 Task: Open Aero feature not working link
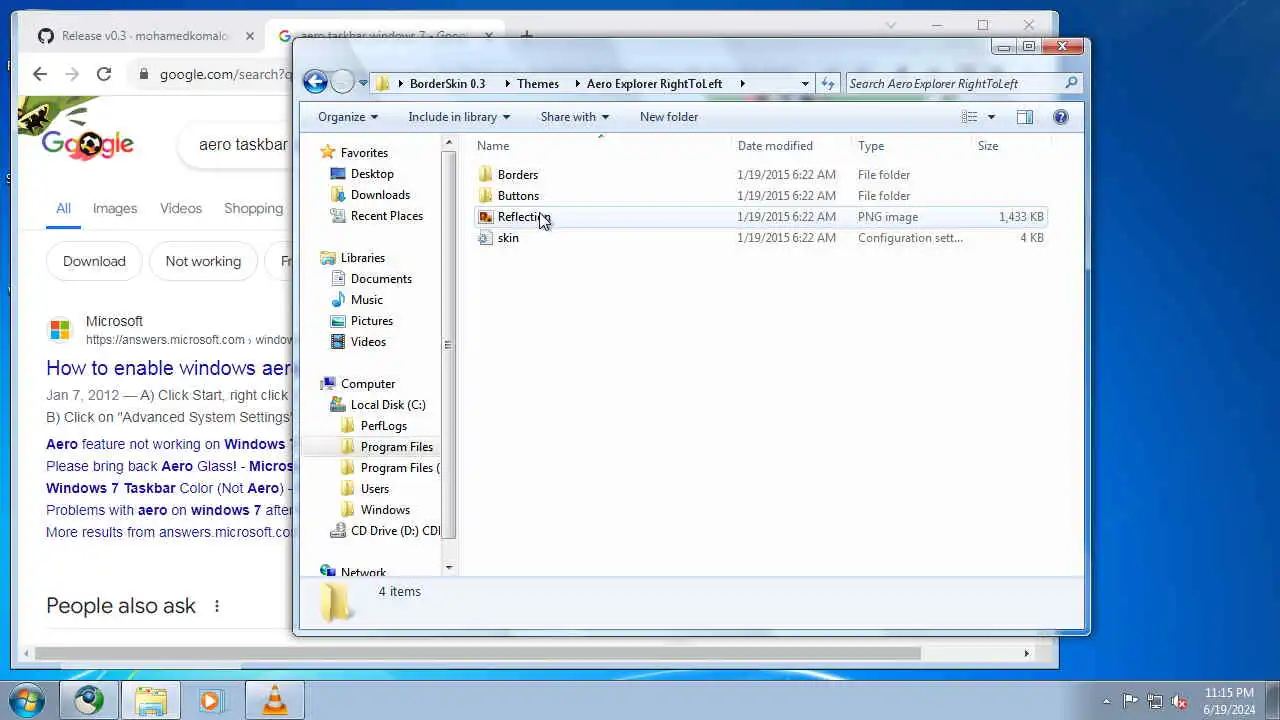tap(169, 444)
